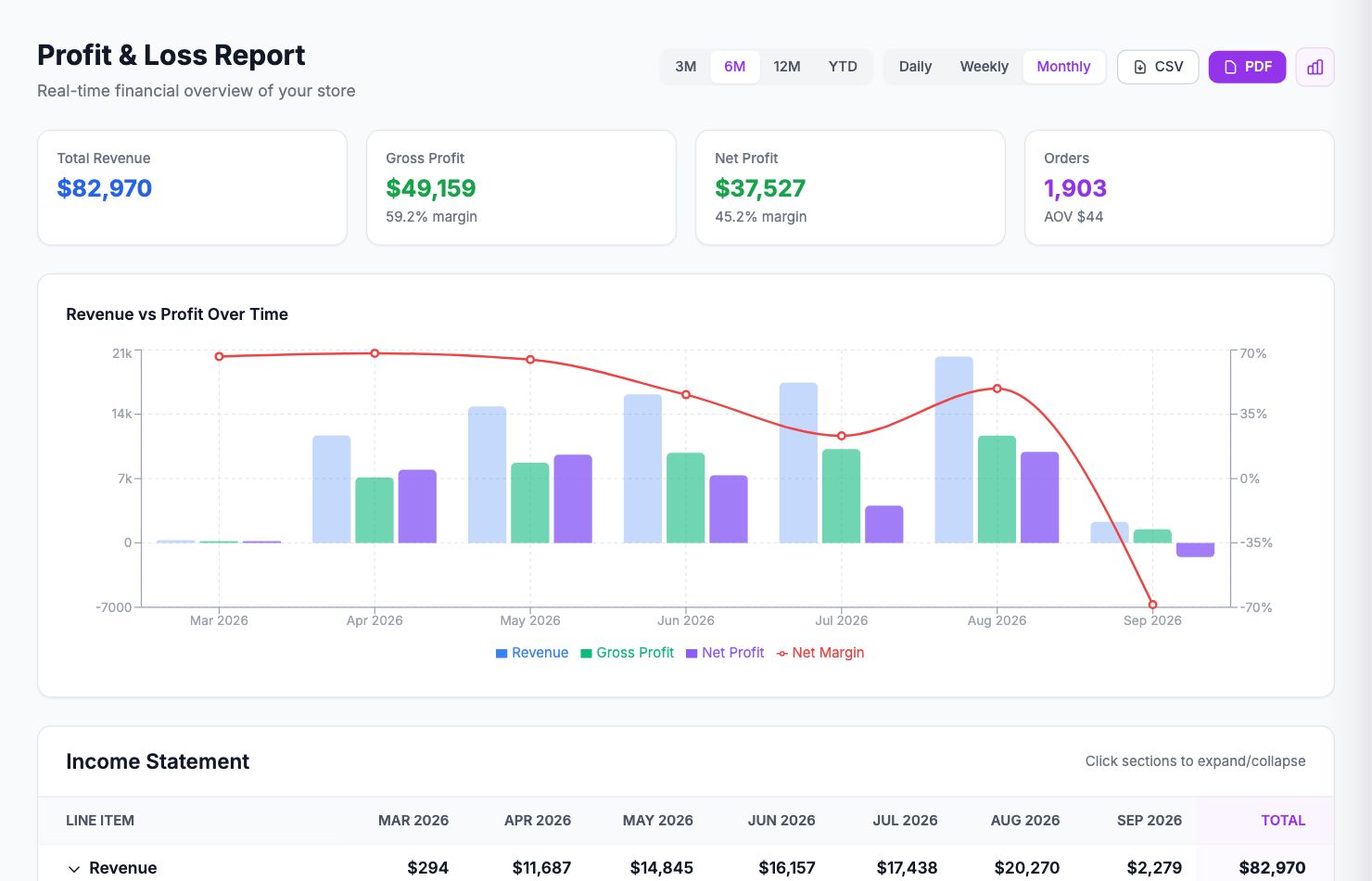Click the Orders 1,903 value
Image resolution: width=1372 pixels, height=881 pixels.
pos(1075,188)
